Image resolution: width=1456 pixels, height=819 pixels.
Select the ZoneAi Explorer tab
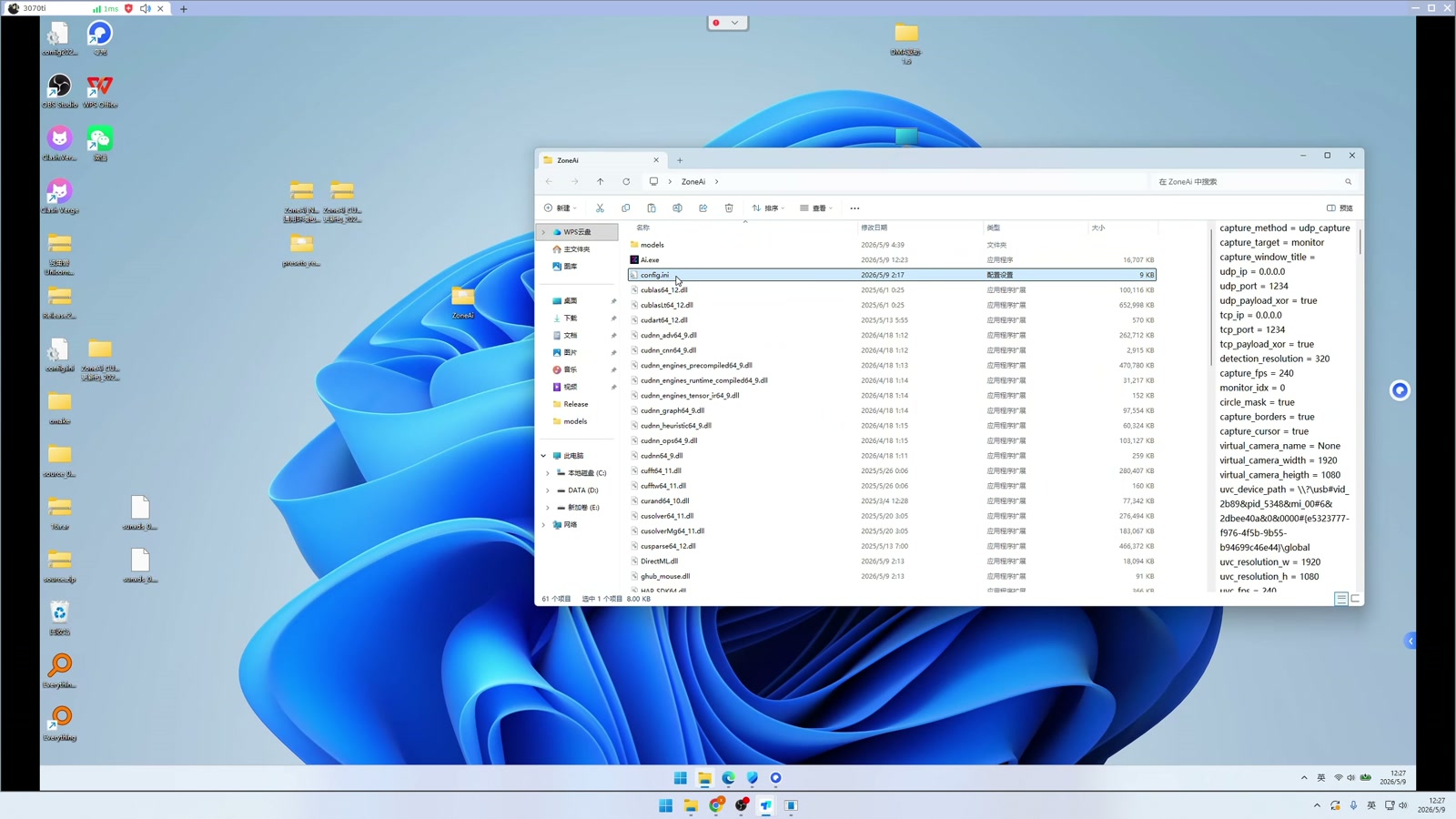[601, 160]
